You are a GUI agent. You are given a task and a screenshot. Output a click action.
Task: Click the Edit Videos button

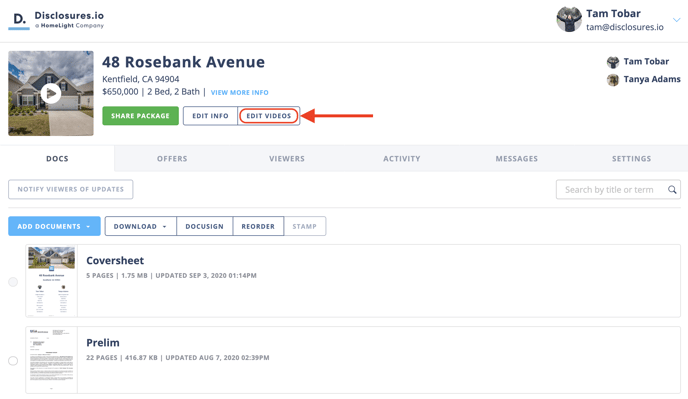pos(269,116)
